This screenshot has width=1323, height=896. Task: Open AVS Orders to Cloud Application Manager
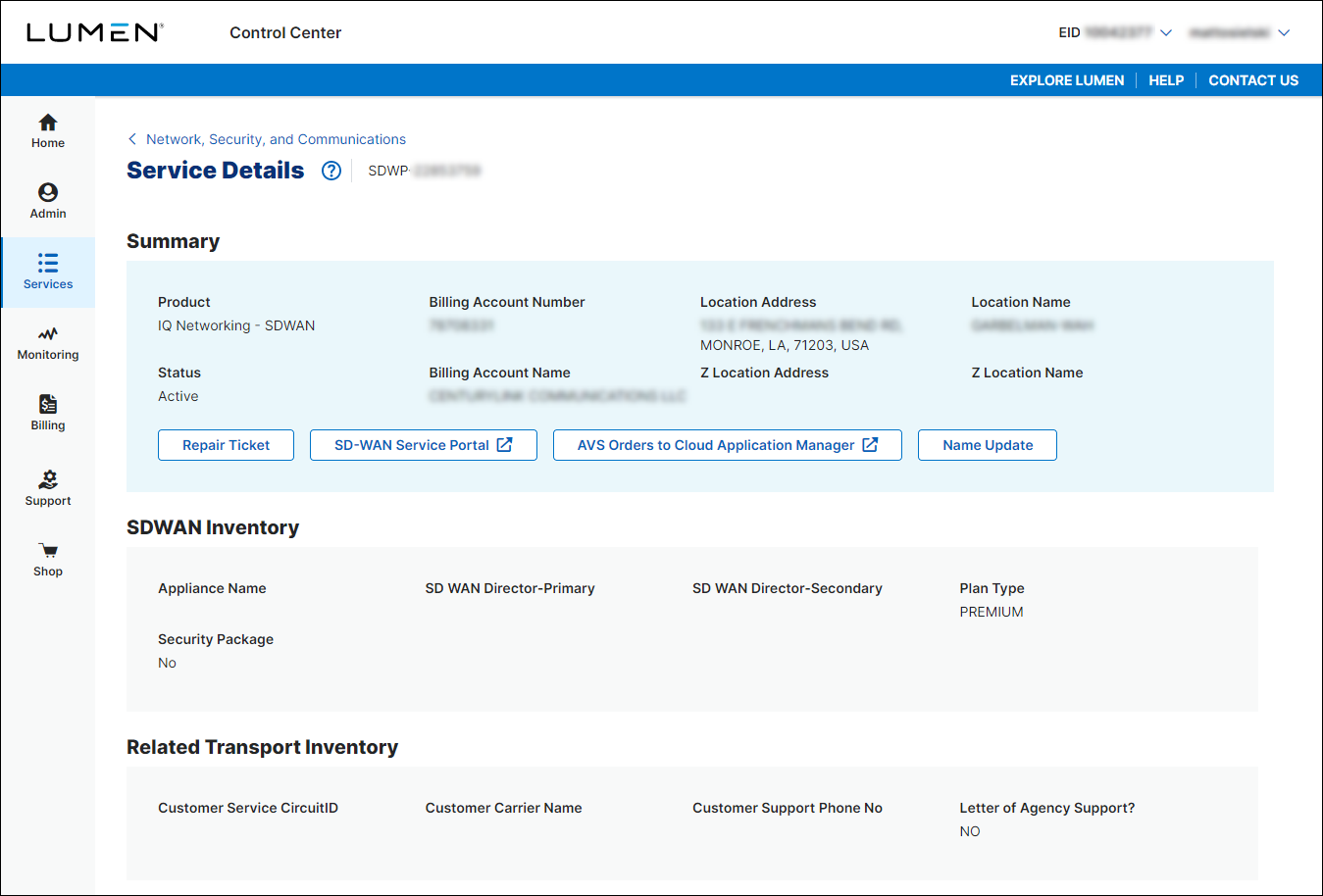[x=728, y=445]
